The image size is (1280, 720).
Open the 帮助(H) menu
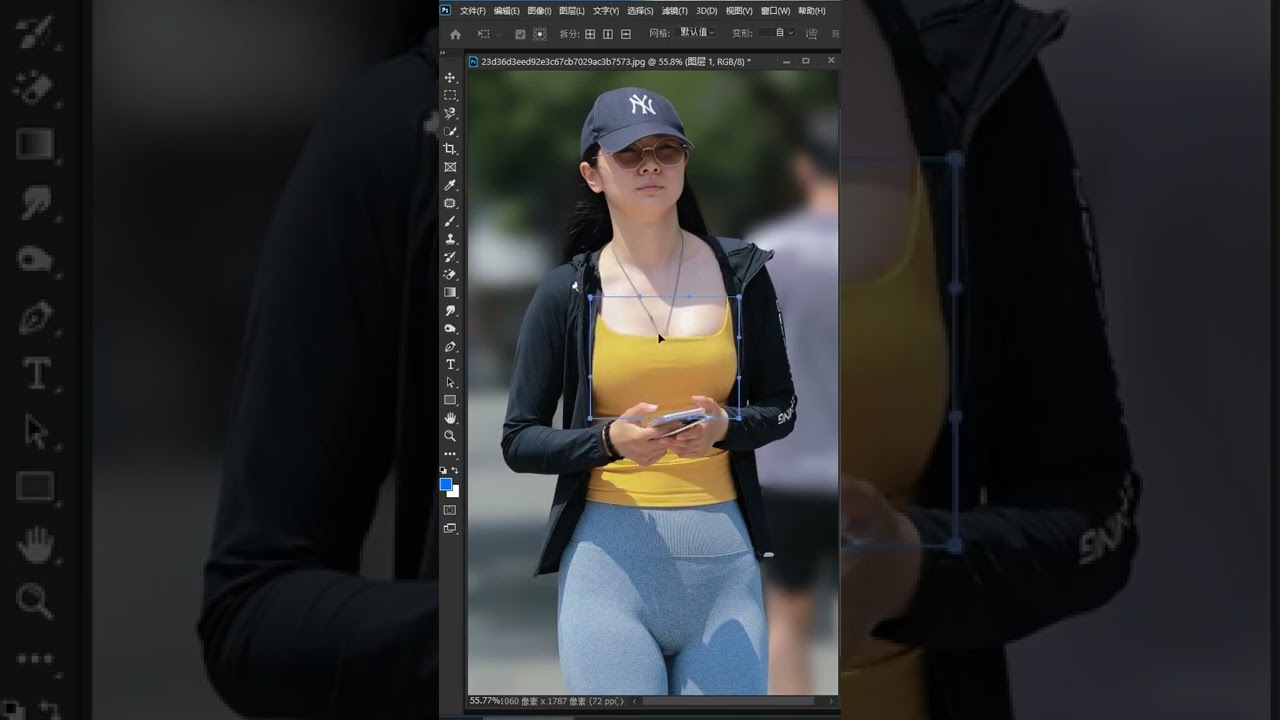812,11
